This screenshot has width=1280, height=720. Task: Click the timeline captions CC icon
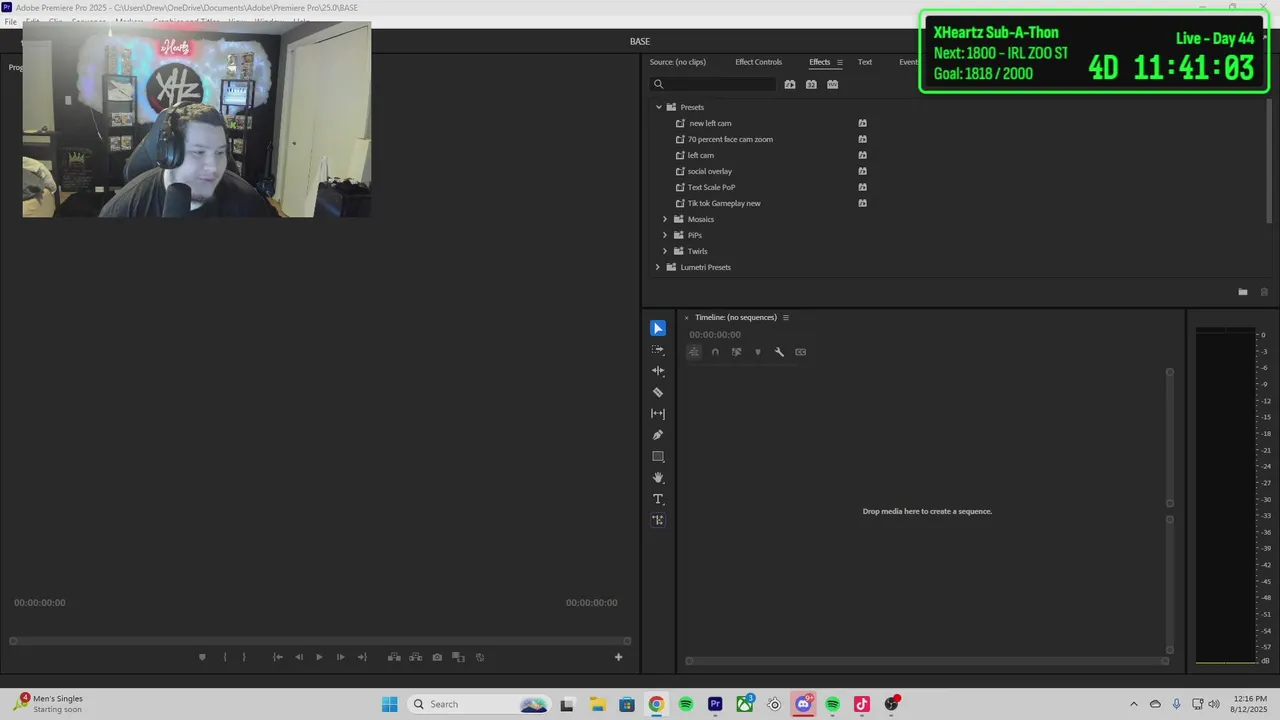pyautogui.click(x=800, y=352)
